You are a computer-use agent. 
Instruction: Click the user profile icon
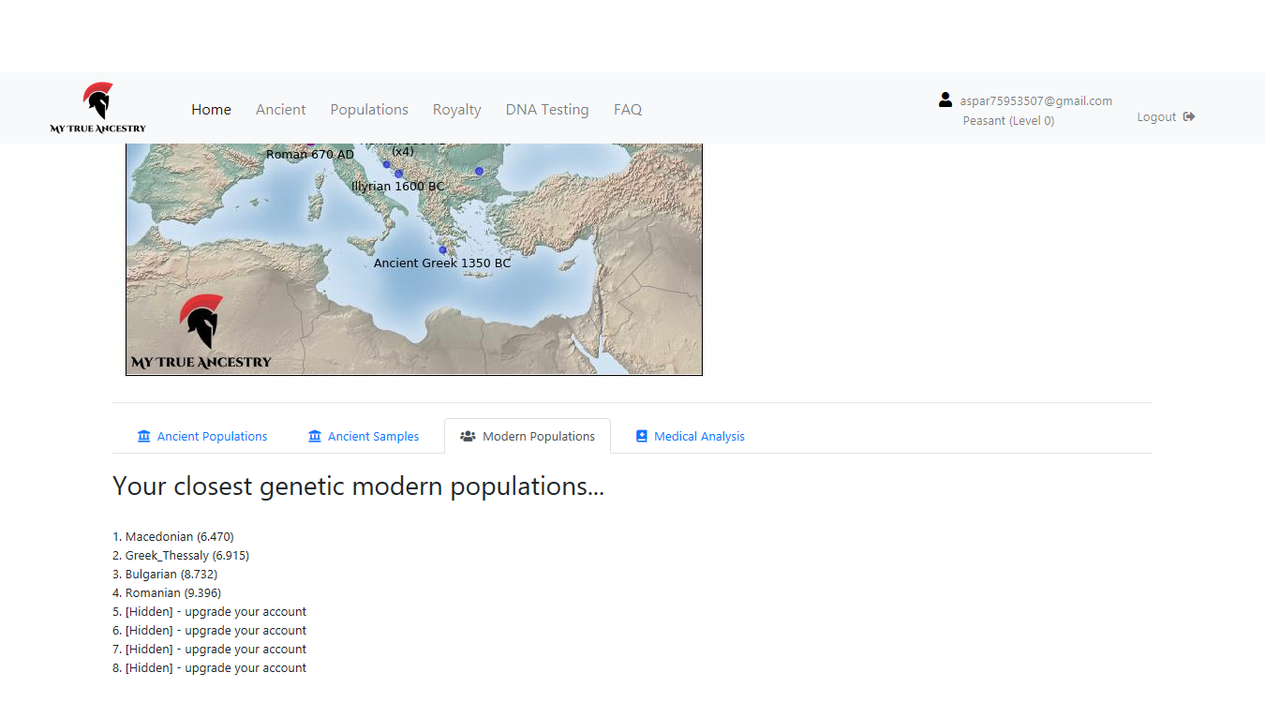coord(945,99)
